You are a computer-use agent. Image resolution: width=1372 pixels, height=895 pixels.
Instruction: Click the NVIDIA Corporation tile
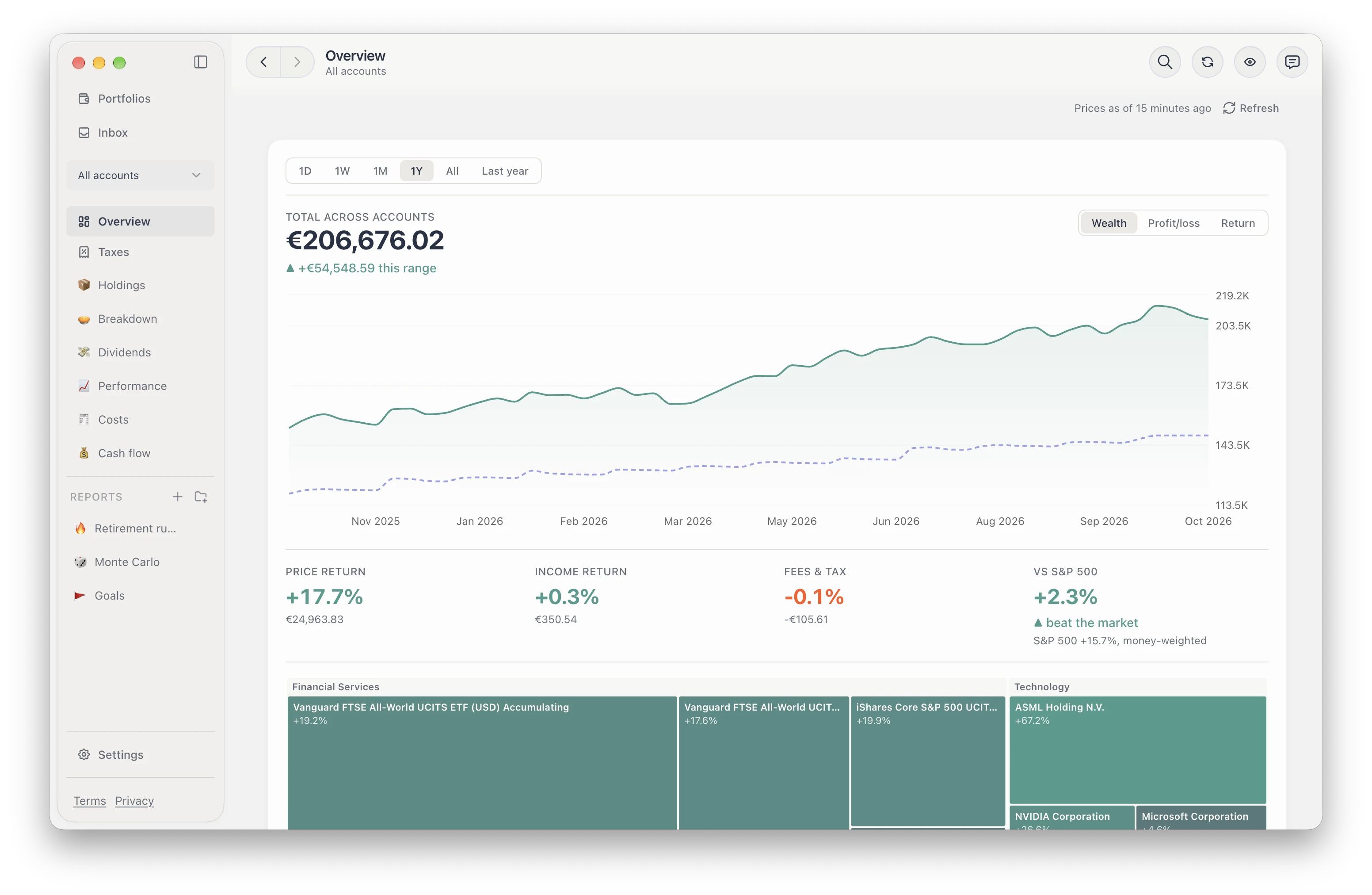pyautogui.click(x=1072, y=818)
